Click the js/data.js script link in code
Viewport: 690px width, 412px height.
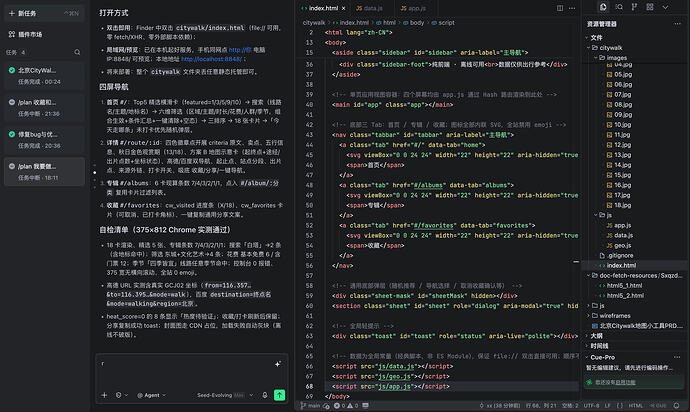[396, 366]
